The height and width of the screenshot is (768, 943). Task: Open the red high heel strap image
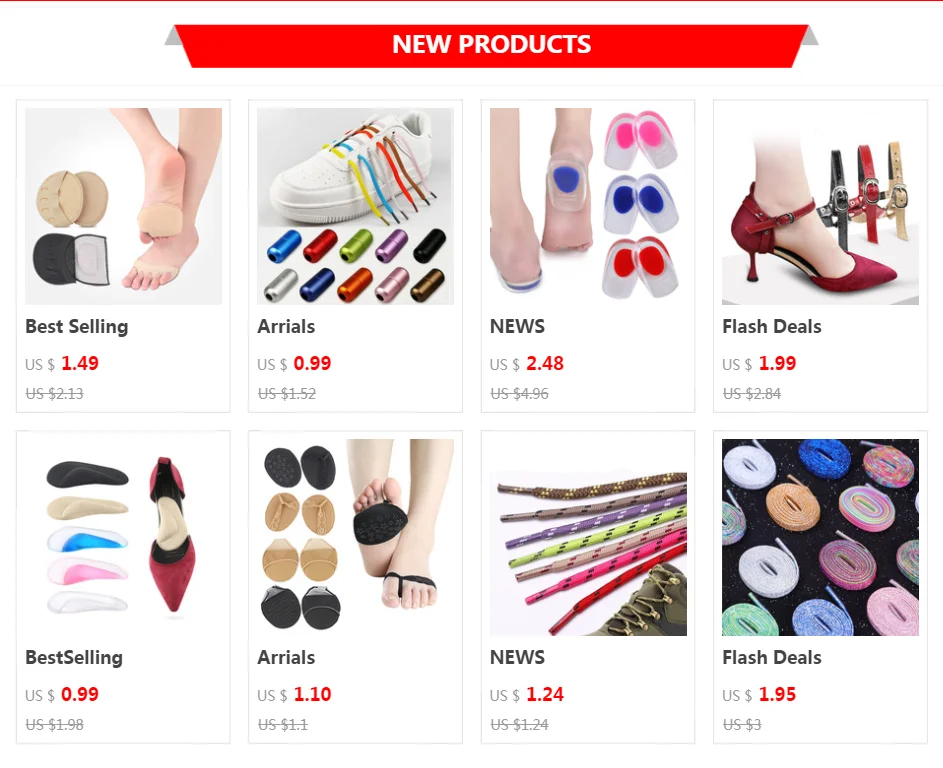pos(820,206)
